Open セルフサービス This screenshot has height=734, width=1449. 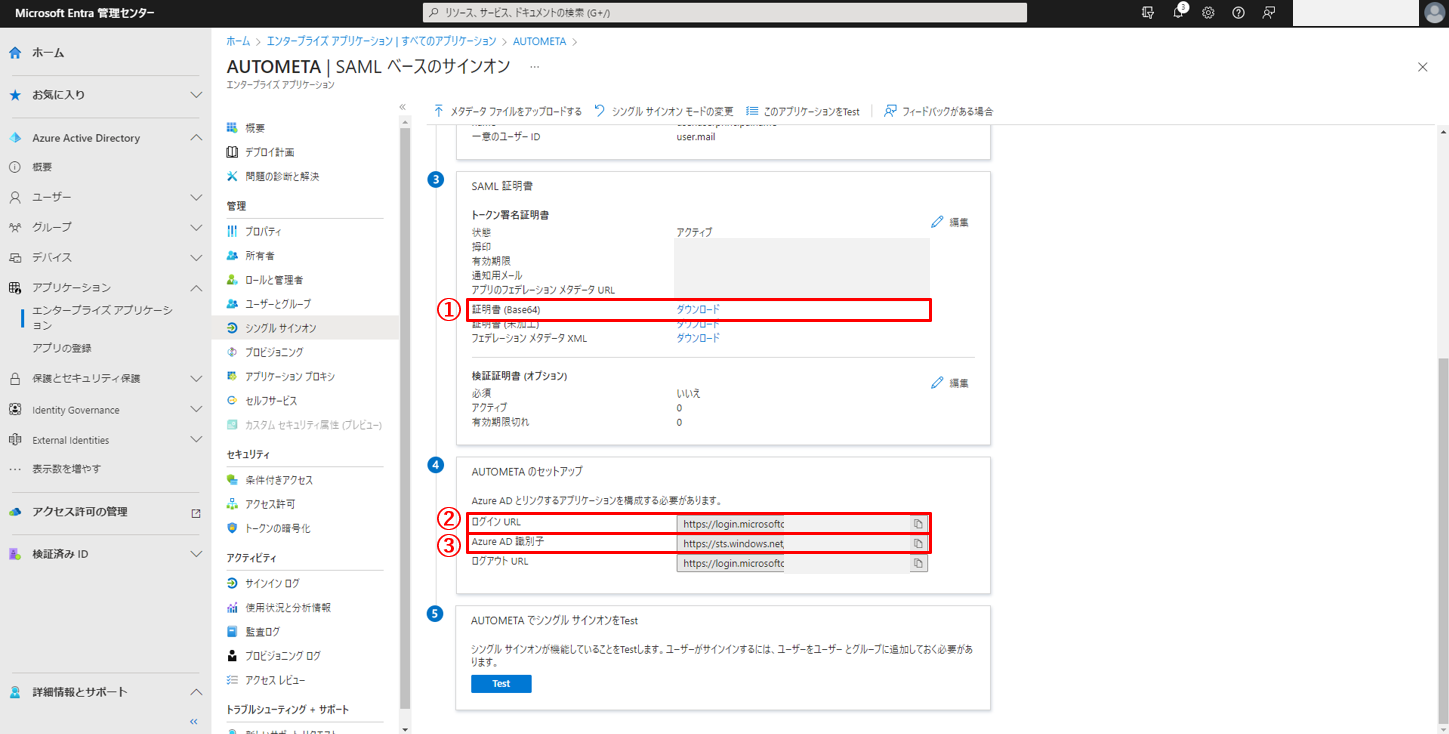[x=271, y=400]
